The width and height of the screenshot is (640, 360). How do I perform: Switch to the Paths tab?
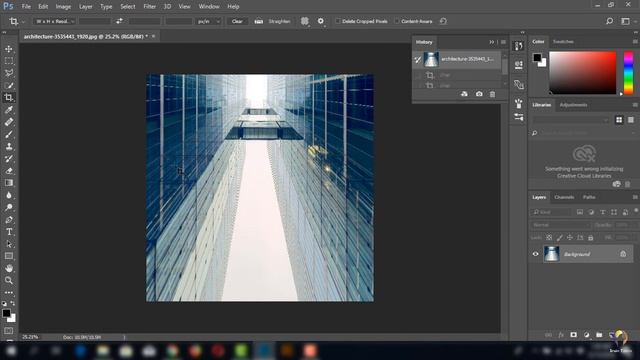(589, 197)
